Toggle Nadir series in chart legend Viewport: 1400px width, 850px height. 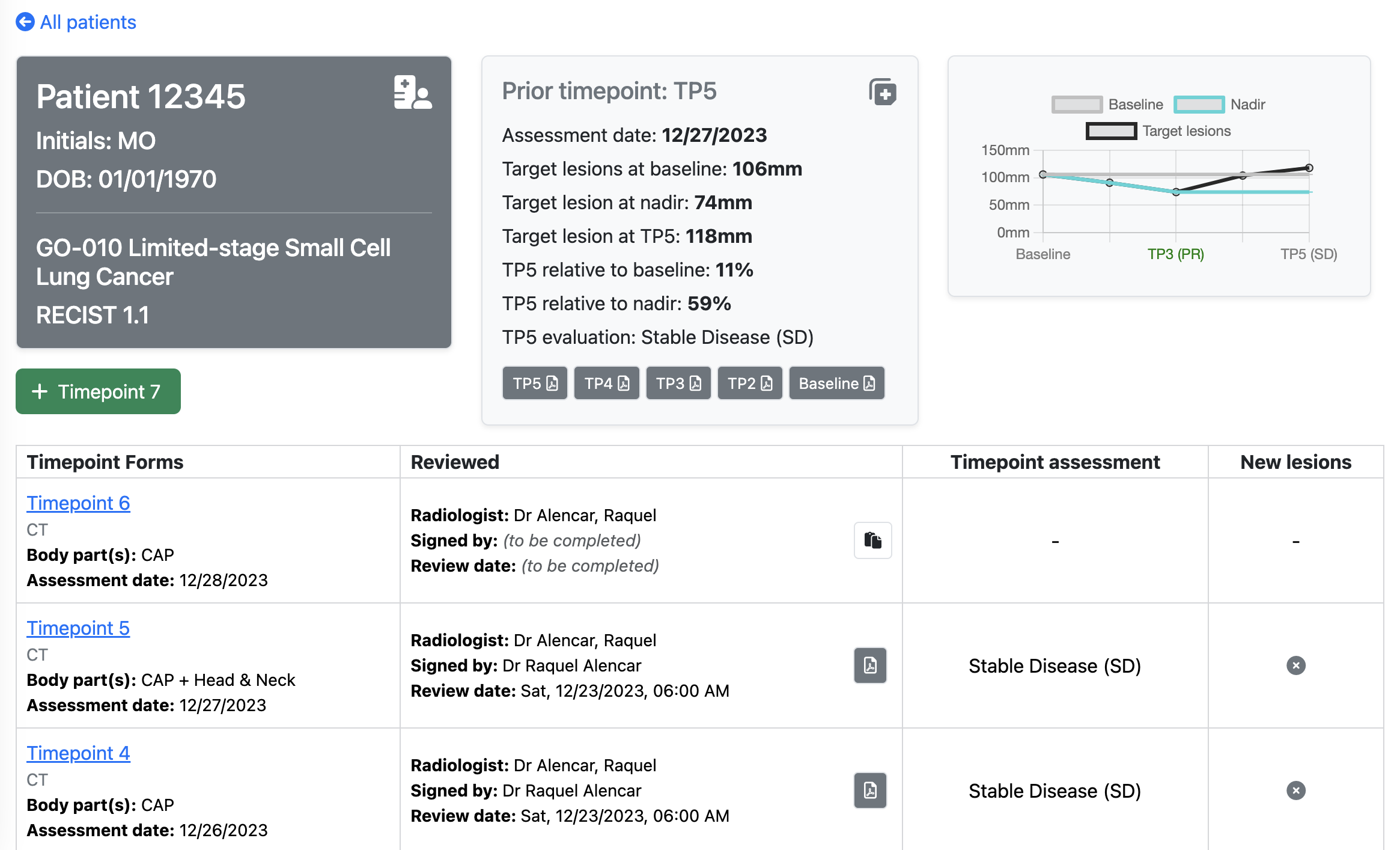pos(1199,105)
